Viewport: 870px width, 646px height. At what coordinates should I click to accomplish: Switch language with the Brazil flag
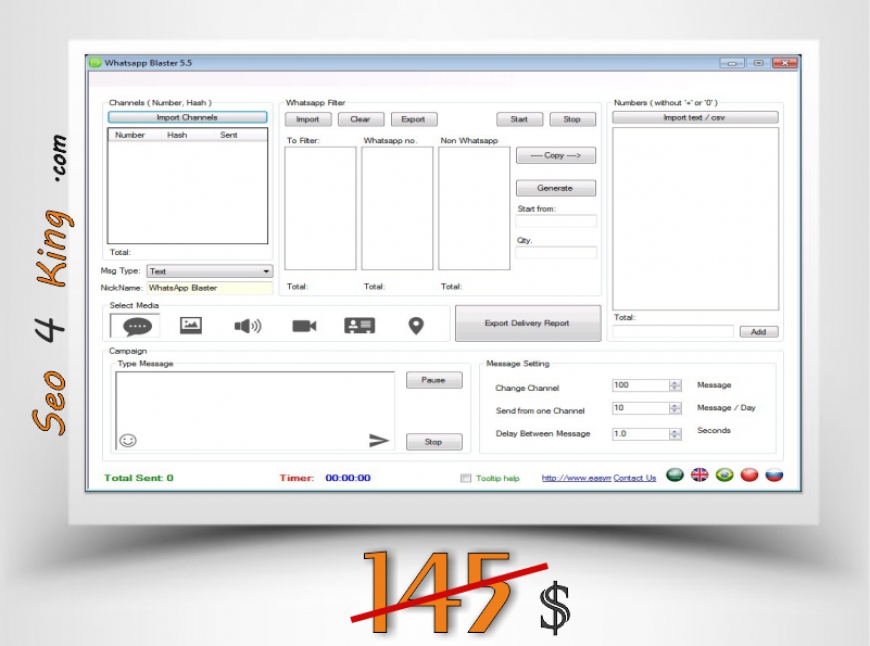coord(724,475)
